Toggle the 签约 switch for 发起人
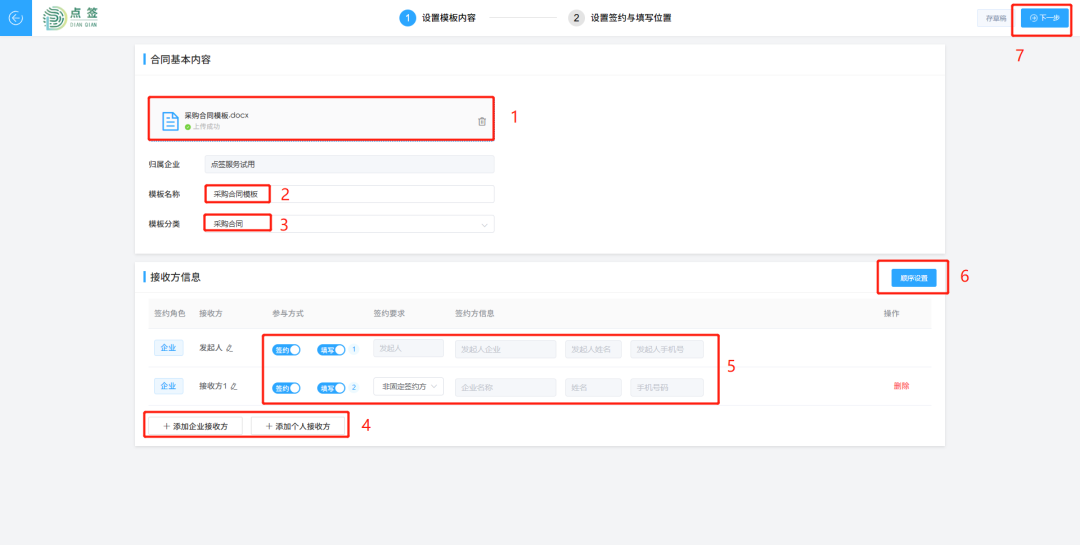The width and height of the screenshot is (1080, 545). coord(286,349)
